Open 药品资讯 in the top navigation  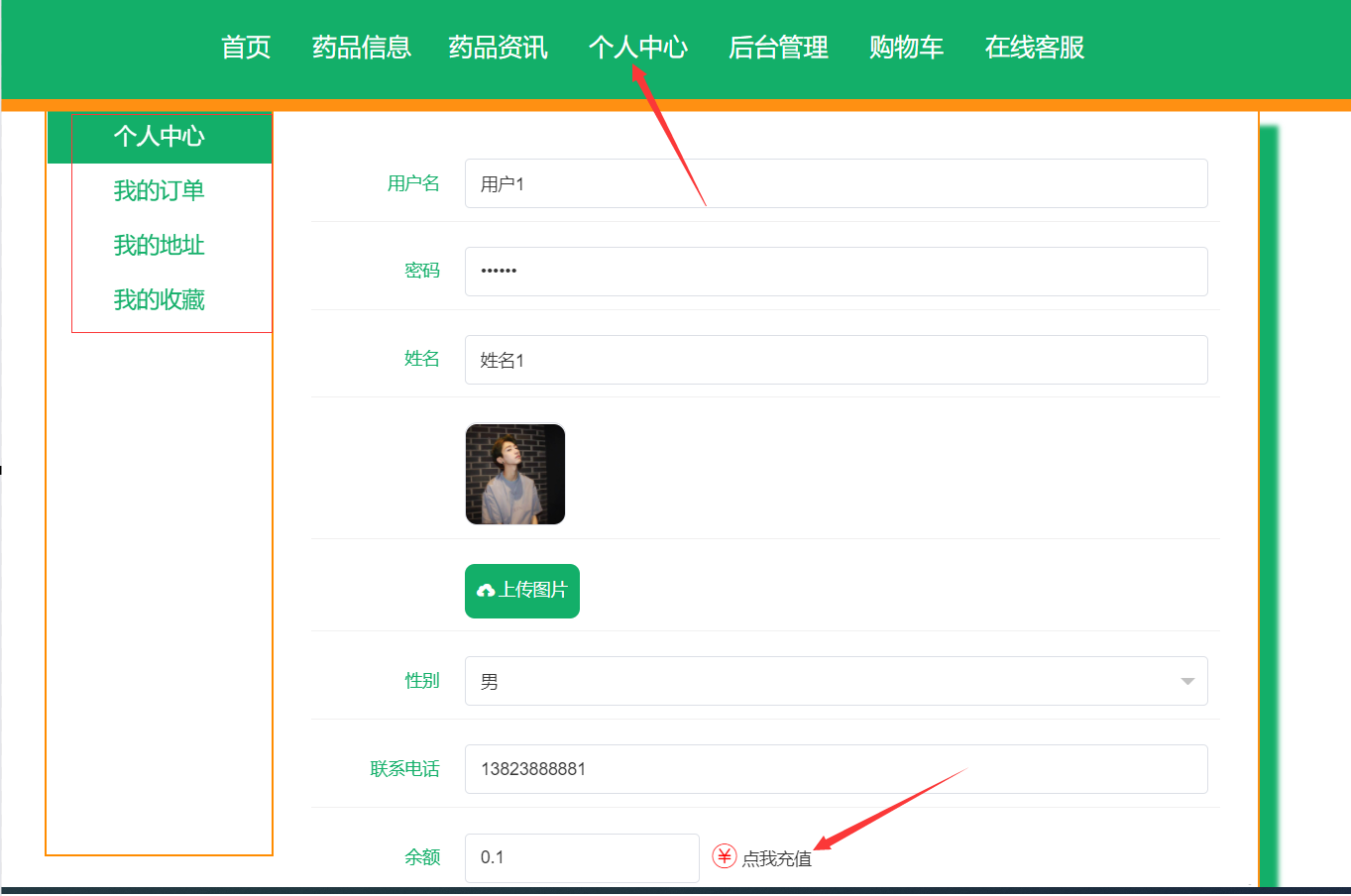point(498,48)
